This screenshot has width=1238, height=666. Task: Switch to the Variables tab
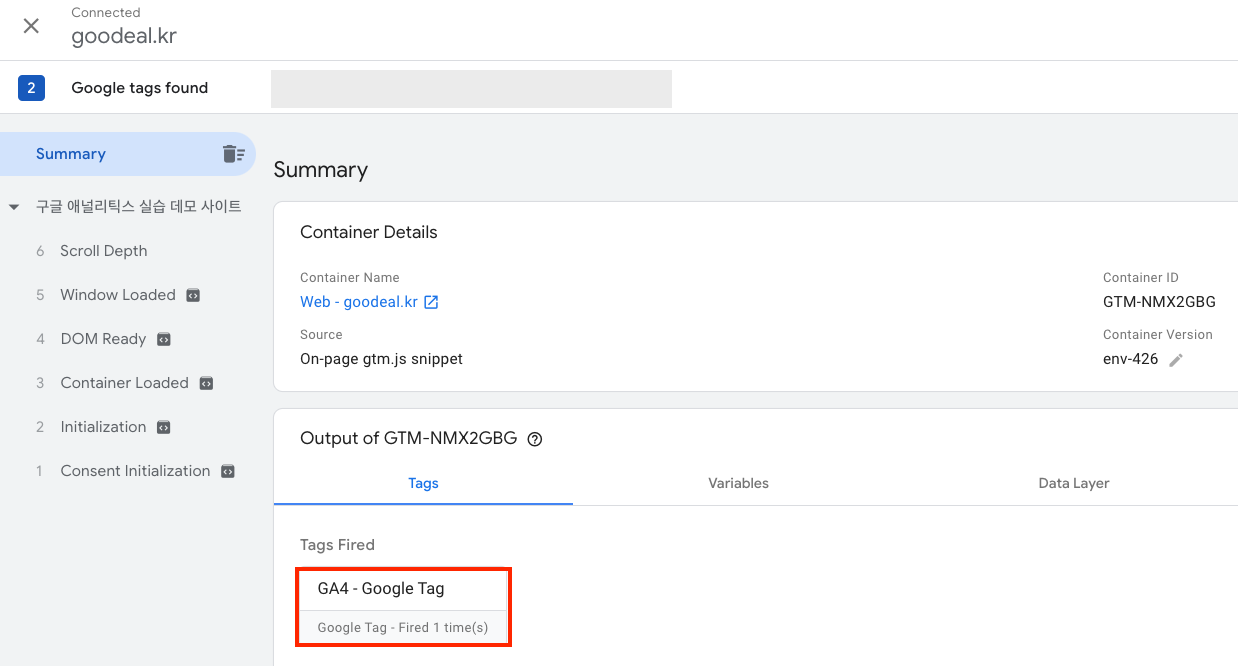tap(738, 483)
